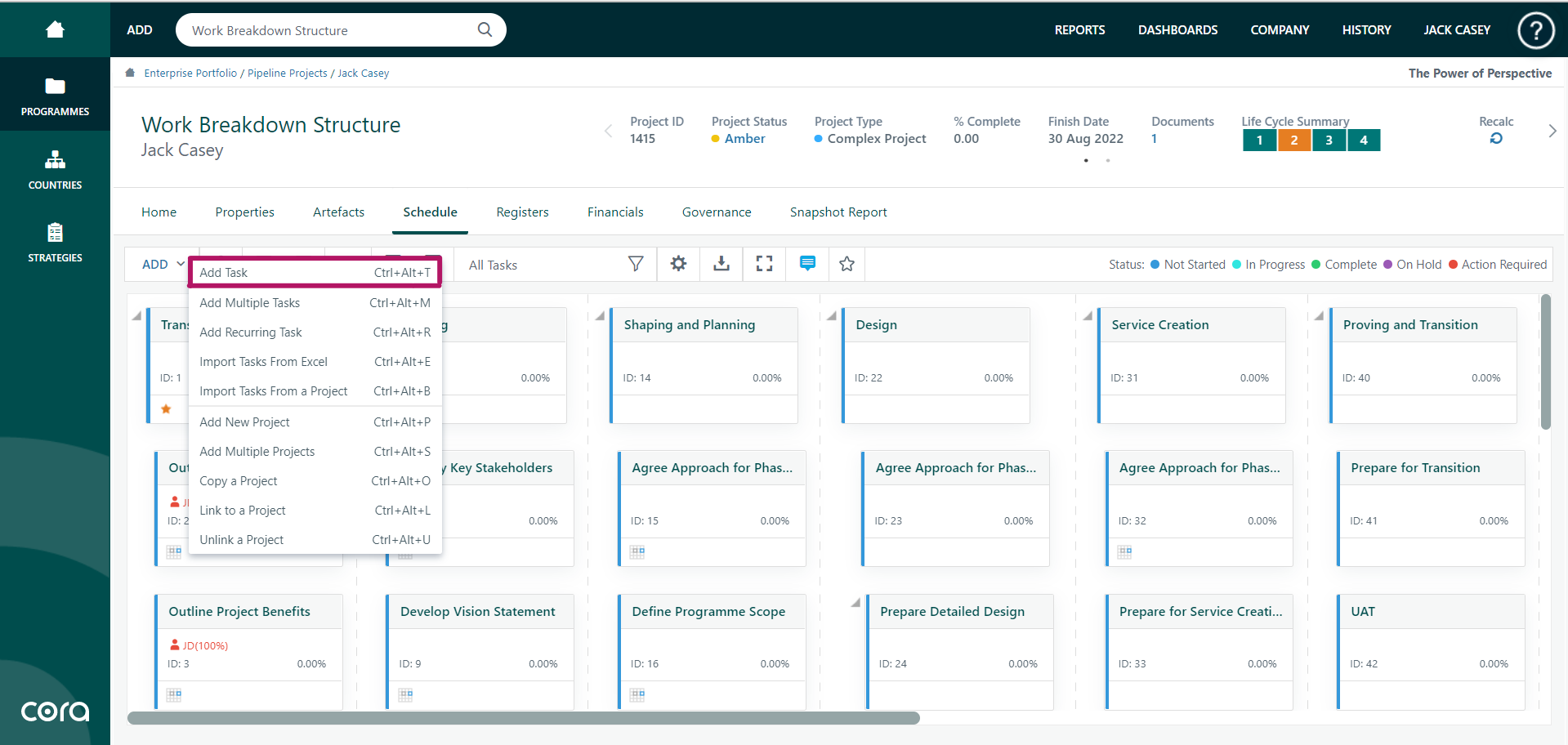Click assignee JD(100%) on Outline Project Benefits
Image resolution: width=1568 pixels, height=745 pixels.
[199, 645]
